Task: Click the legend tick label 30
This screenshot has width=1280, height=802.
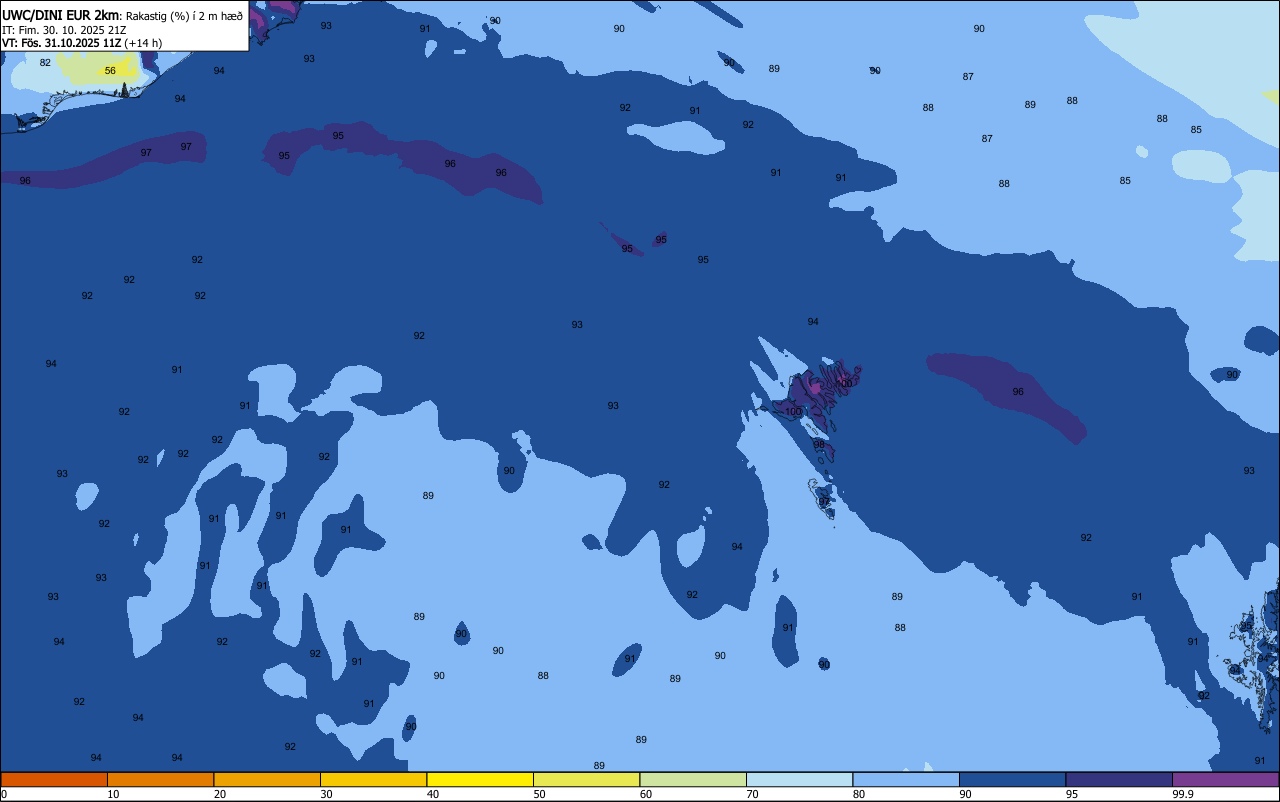Action: coord(326,794)
